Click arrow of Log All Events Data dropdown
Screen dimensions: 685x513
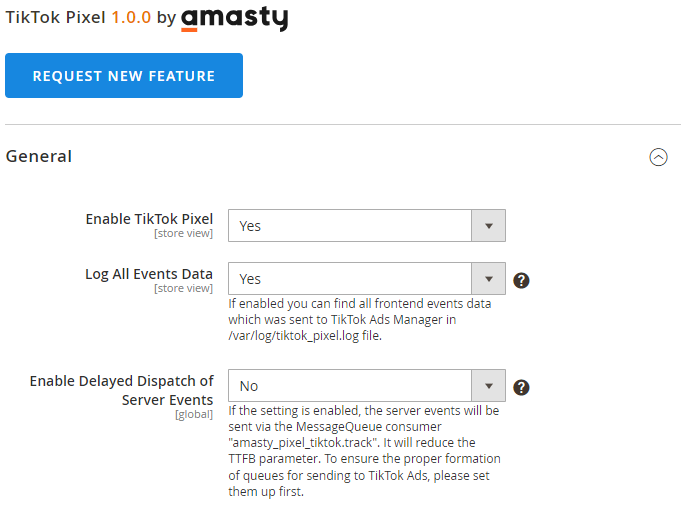click(488, 279)
